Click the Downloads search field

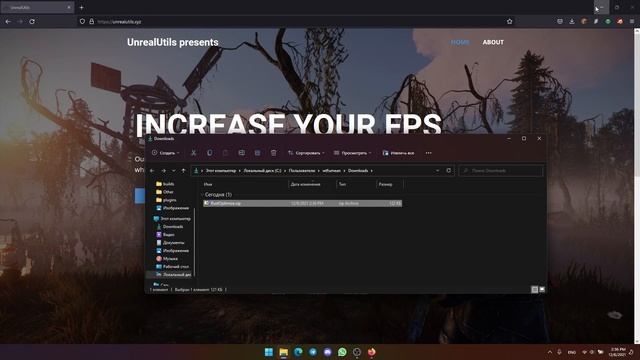coord(501,171)
